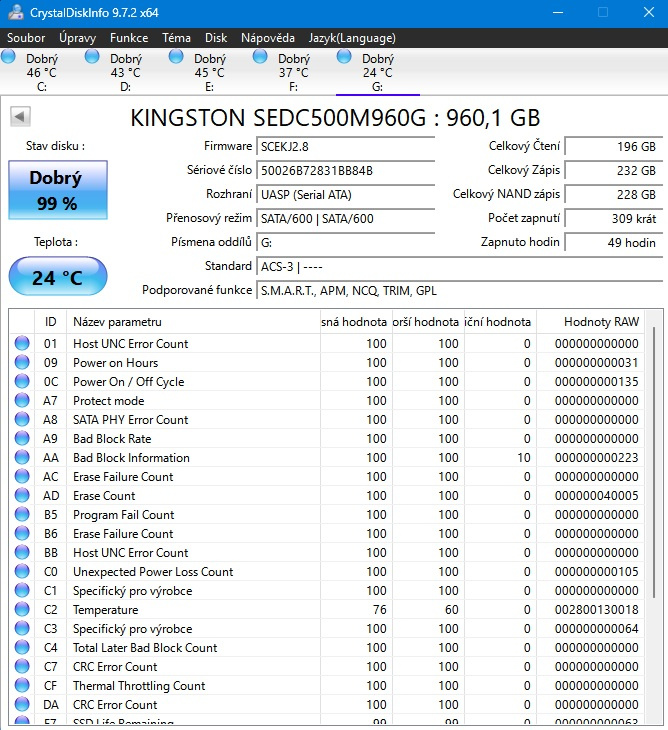Click status orb for Program Fail Count

click(22, 514)
